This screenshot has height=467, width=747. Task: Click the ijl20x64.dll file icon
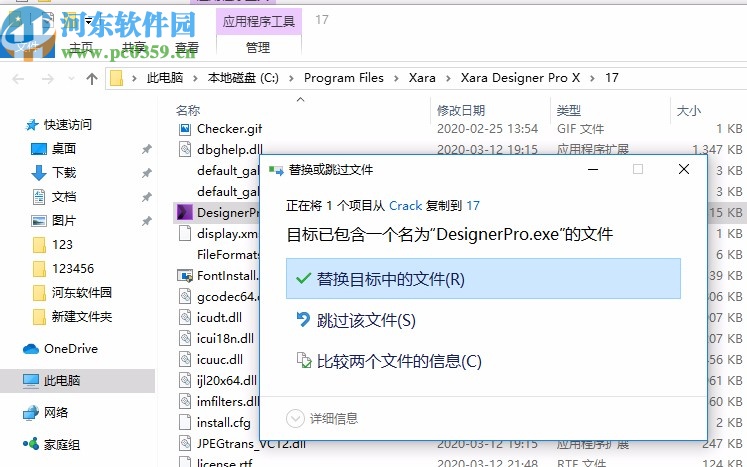pyautogui.click(x=185, y=380)
